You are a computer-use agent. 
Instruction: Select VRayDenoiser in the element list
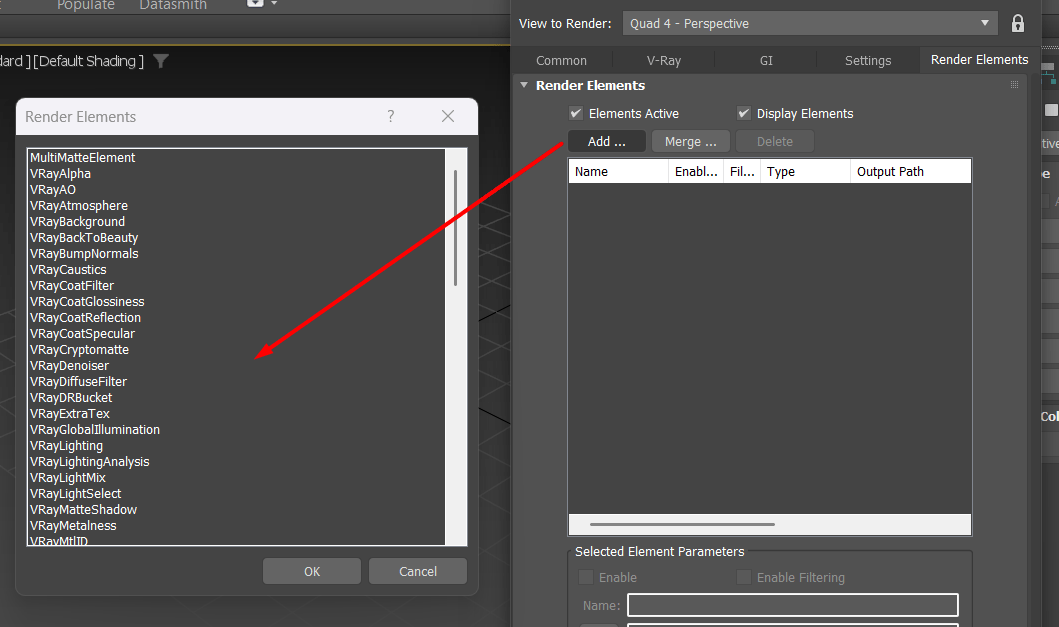click(69, 365)
